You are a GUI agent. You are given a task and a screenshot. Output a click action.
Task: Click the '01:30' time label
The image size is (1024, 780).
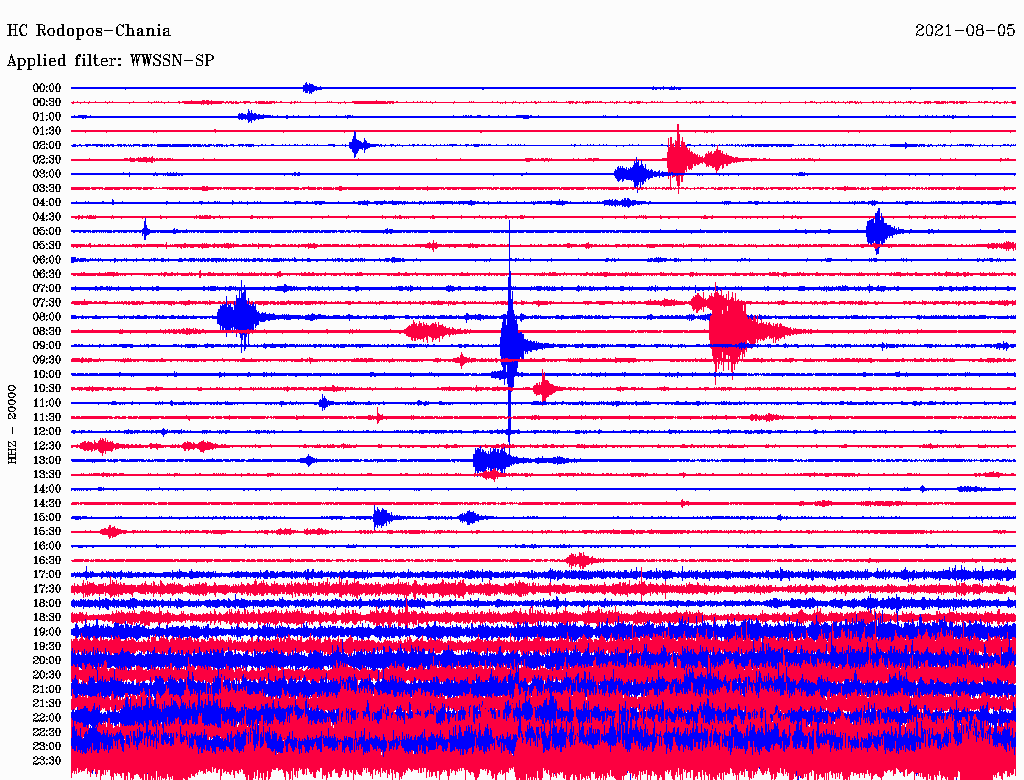(x=47, y=131)
